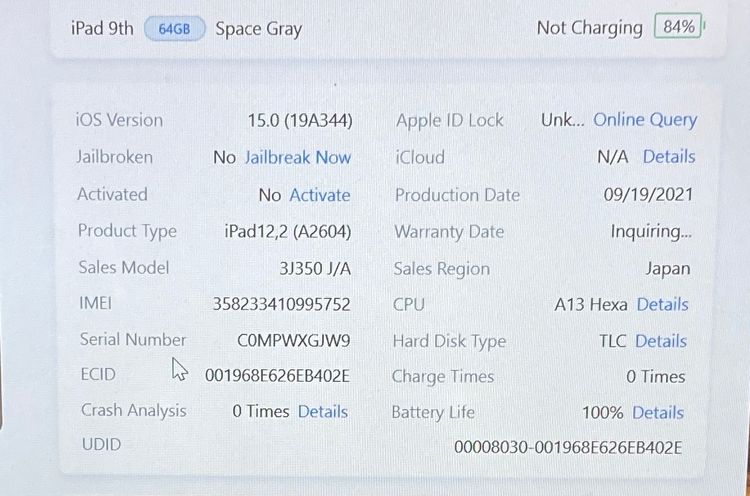Click the Crash Analysis label
This screenshot has height=496, width=750.
tap(134, 411)
